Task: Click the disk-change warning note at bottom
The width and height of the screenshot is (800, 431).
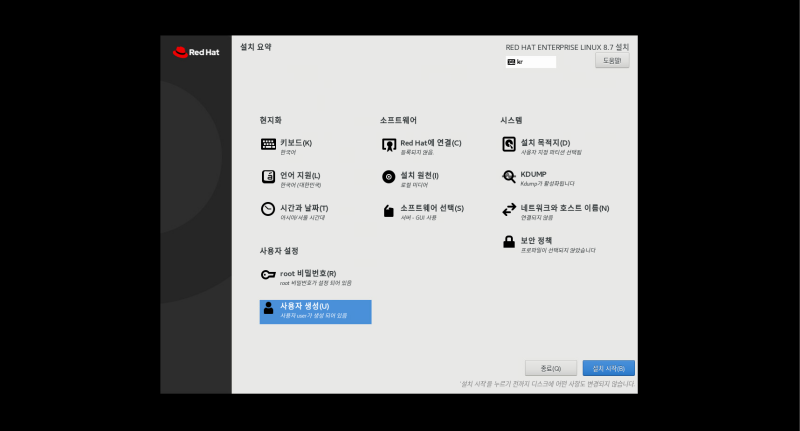Action: point(547,384)
